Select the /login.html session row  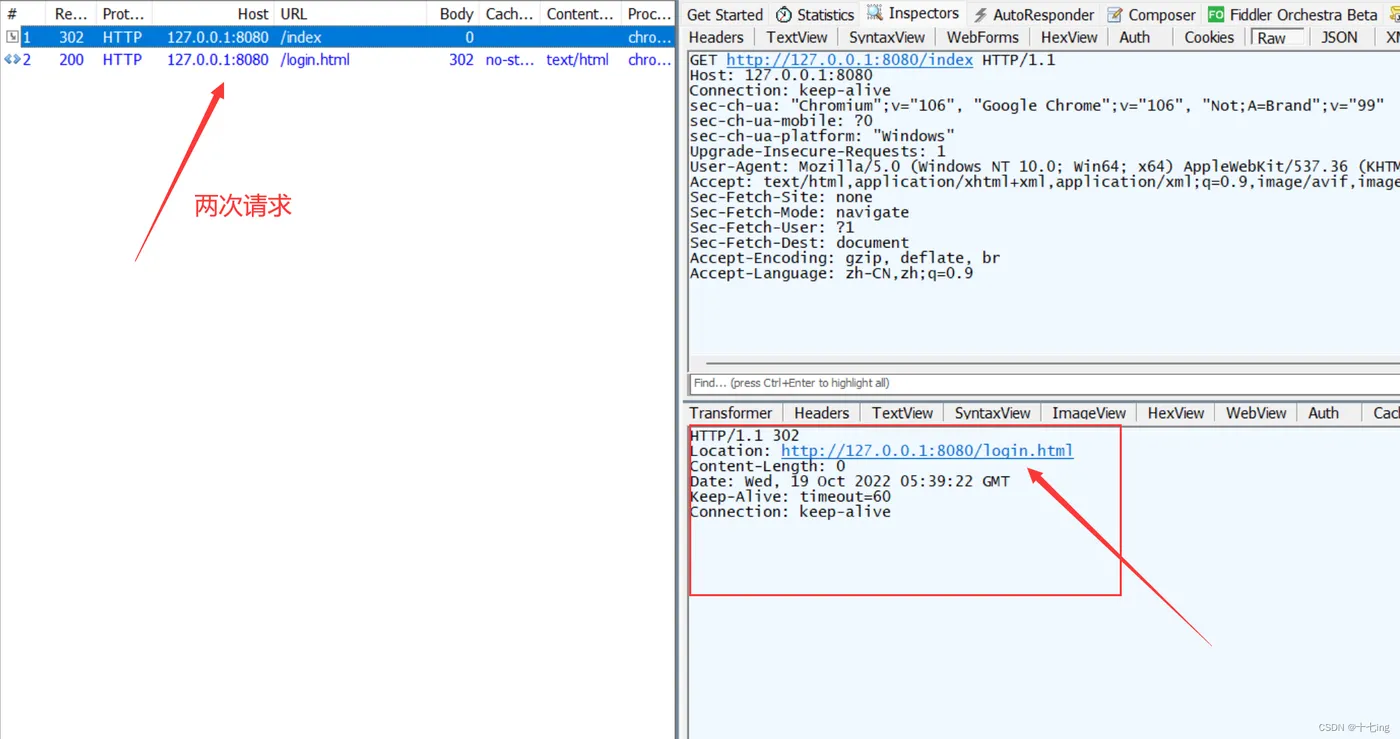[x=338, y=59]
